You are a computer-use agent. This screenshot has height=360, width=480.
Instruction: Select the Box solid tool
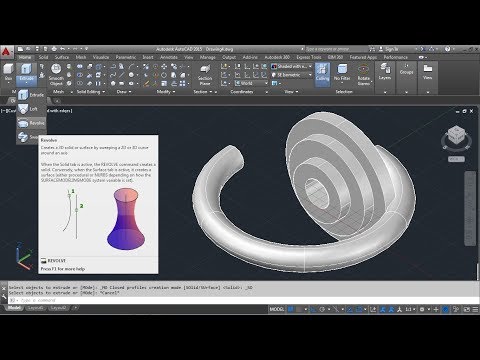coord(8,73)
